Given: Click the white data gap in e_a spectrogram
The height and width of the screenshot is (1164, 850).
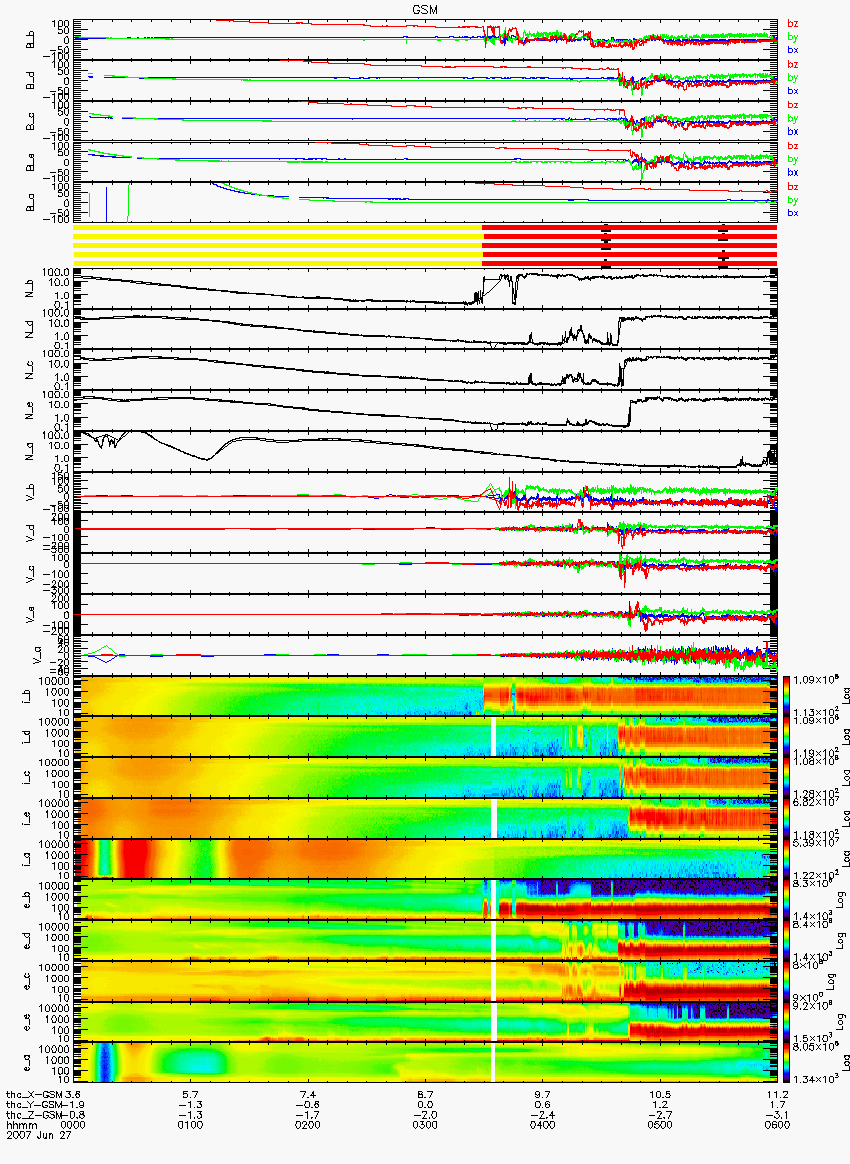Looking at the screenshot, I should 492,1062.
